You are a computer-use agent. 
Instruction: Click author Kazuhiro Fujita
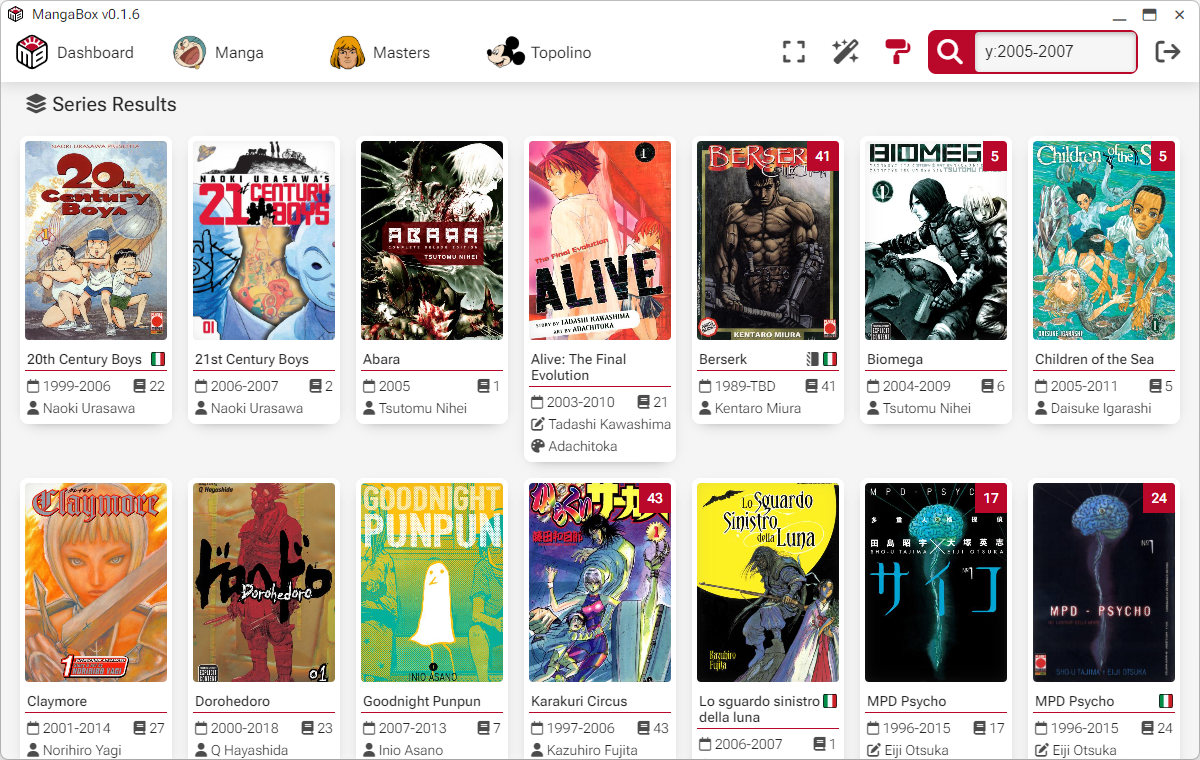[x=592, y=750]
